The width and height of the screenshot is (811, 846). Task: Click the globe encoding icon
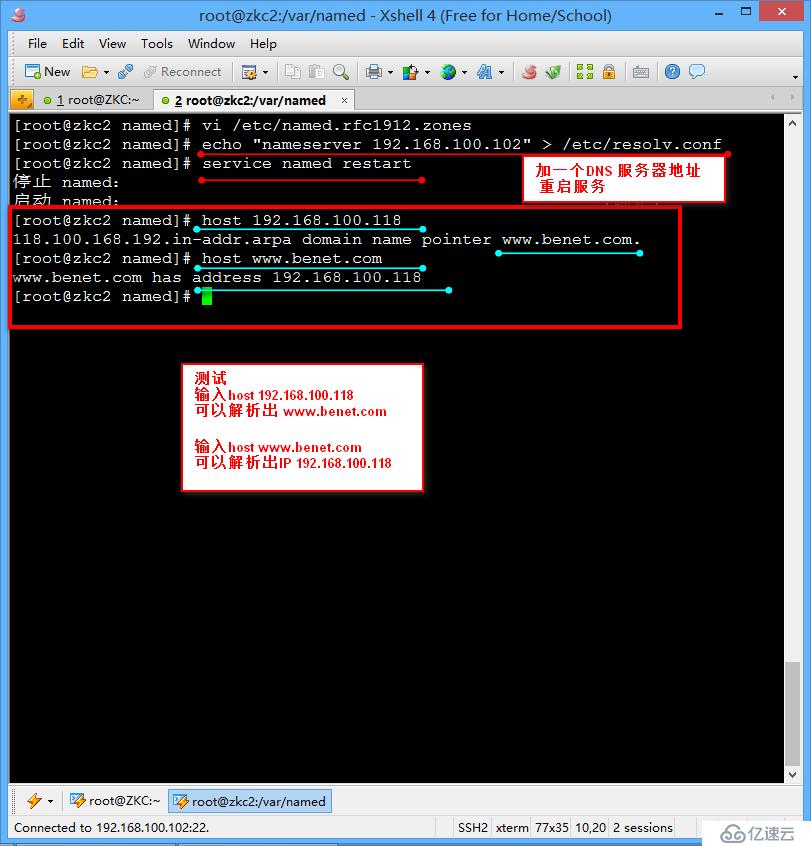point(448,72)
